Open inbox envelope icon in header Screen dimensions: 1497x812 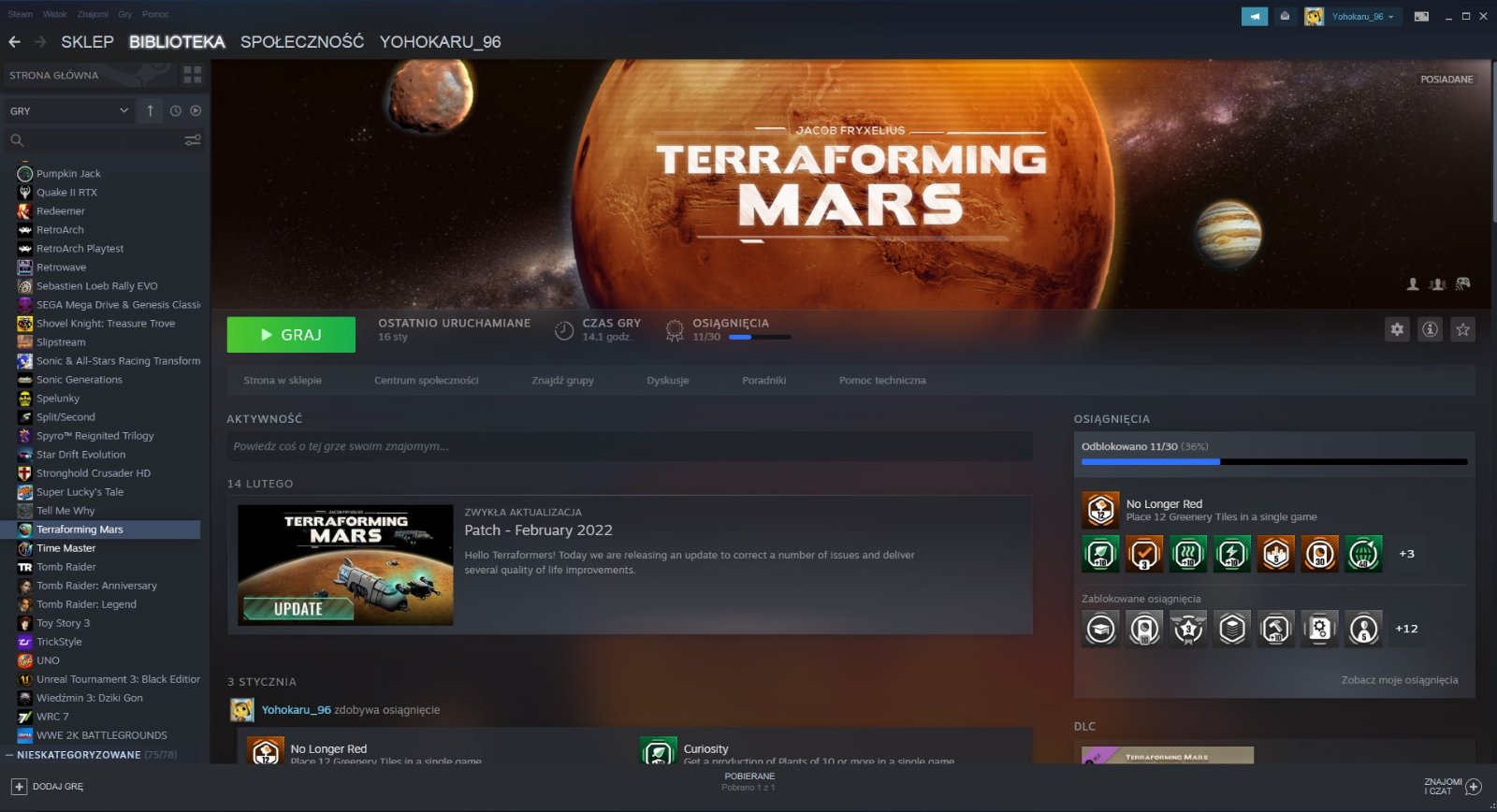pos(1285,16)
